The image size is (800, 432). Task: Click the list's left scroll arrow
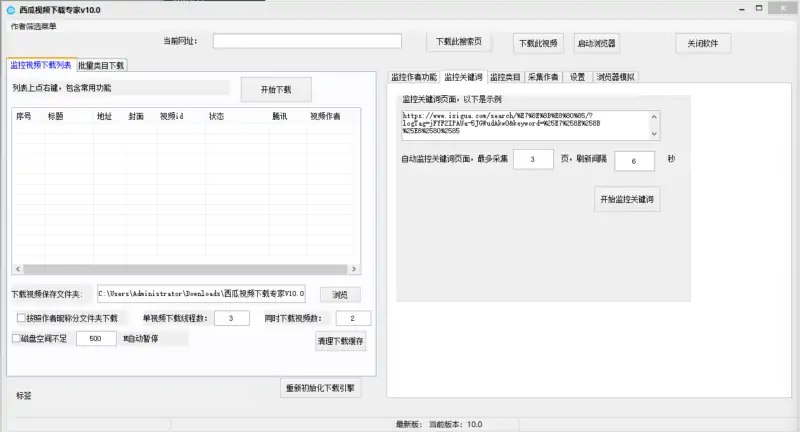18,269
